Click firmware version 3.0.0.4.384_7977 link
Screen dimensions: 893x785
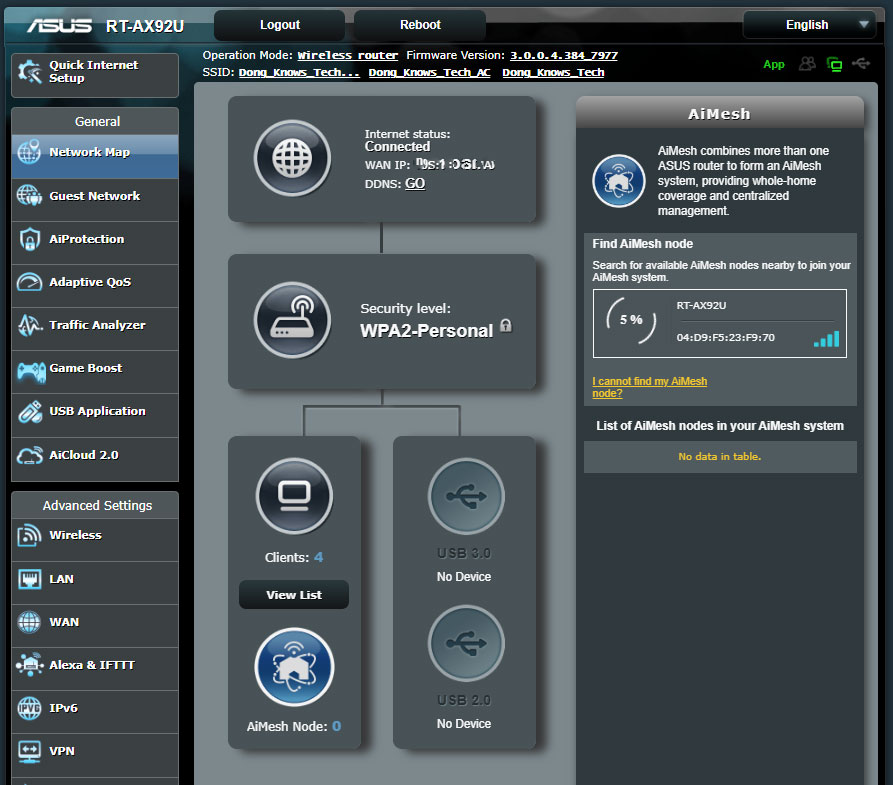pyautogui.click(x=564, y=55)
